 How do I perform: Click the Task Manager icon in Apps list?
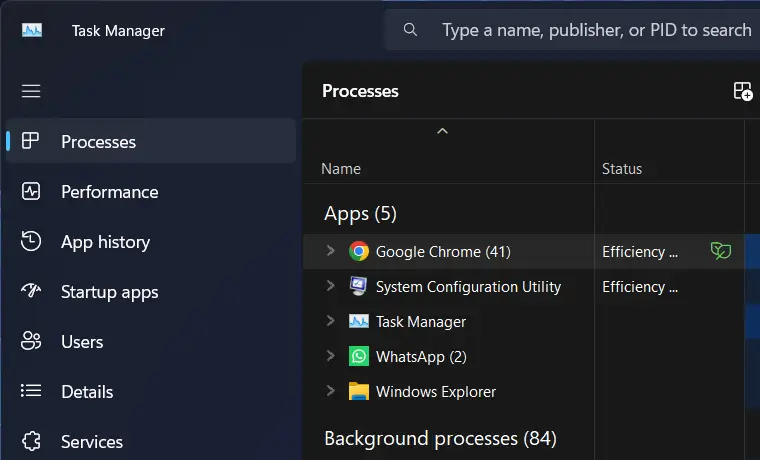click(x=359, y=321)
